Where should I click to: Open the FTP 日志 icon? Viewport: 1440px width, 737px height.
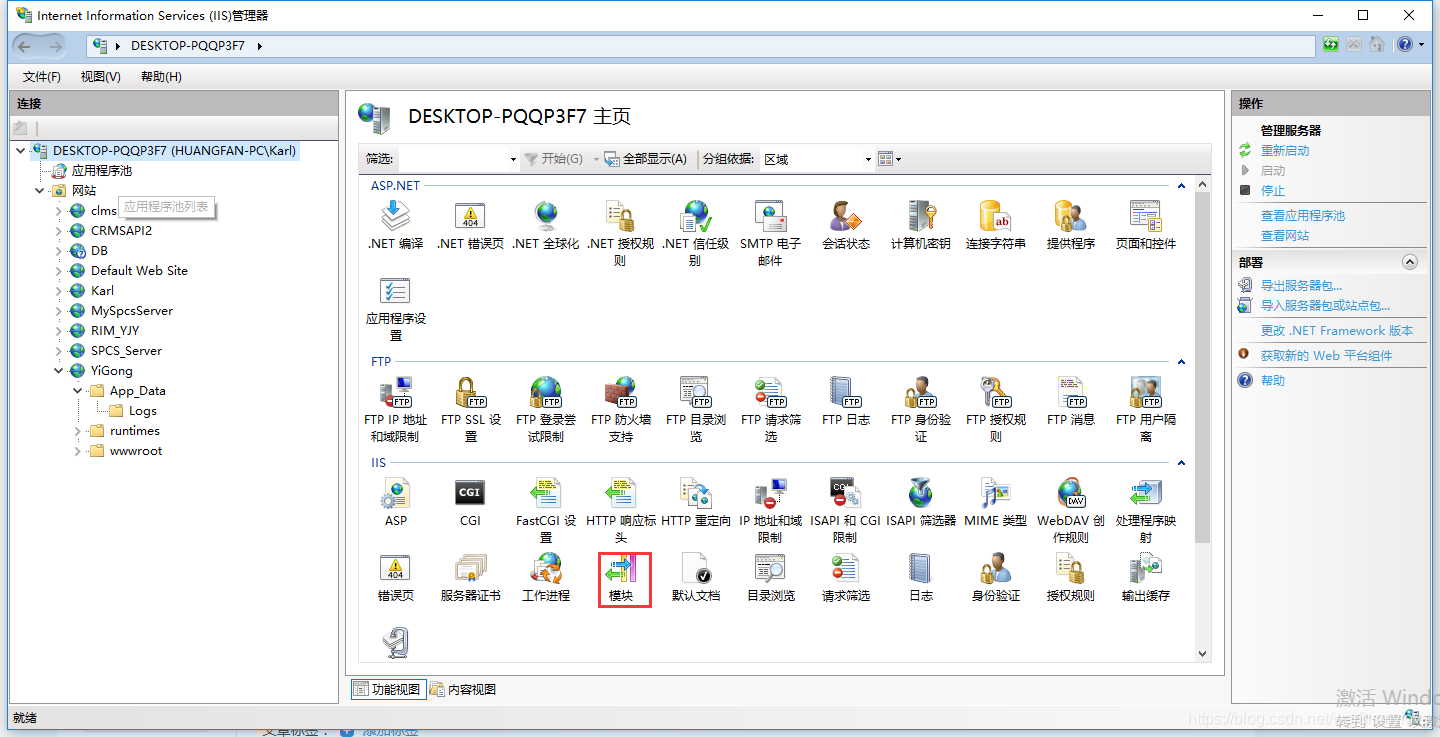[x=846, y=402]
